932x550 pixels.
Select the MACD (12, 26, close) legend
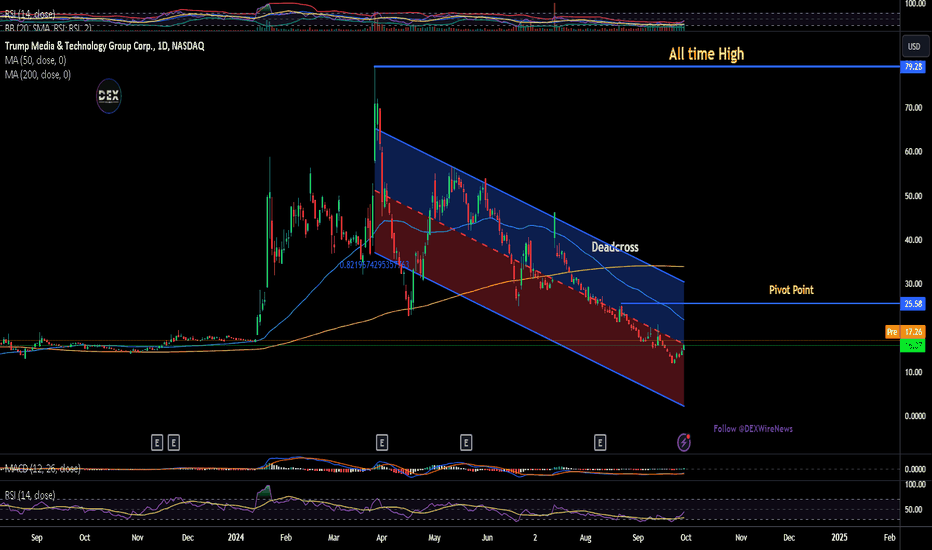(43, 469)
